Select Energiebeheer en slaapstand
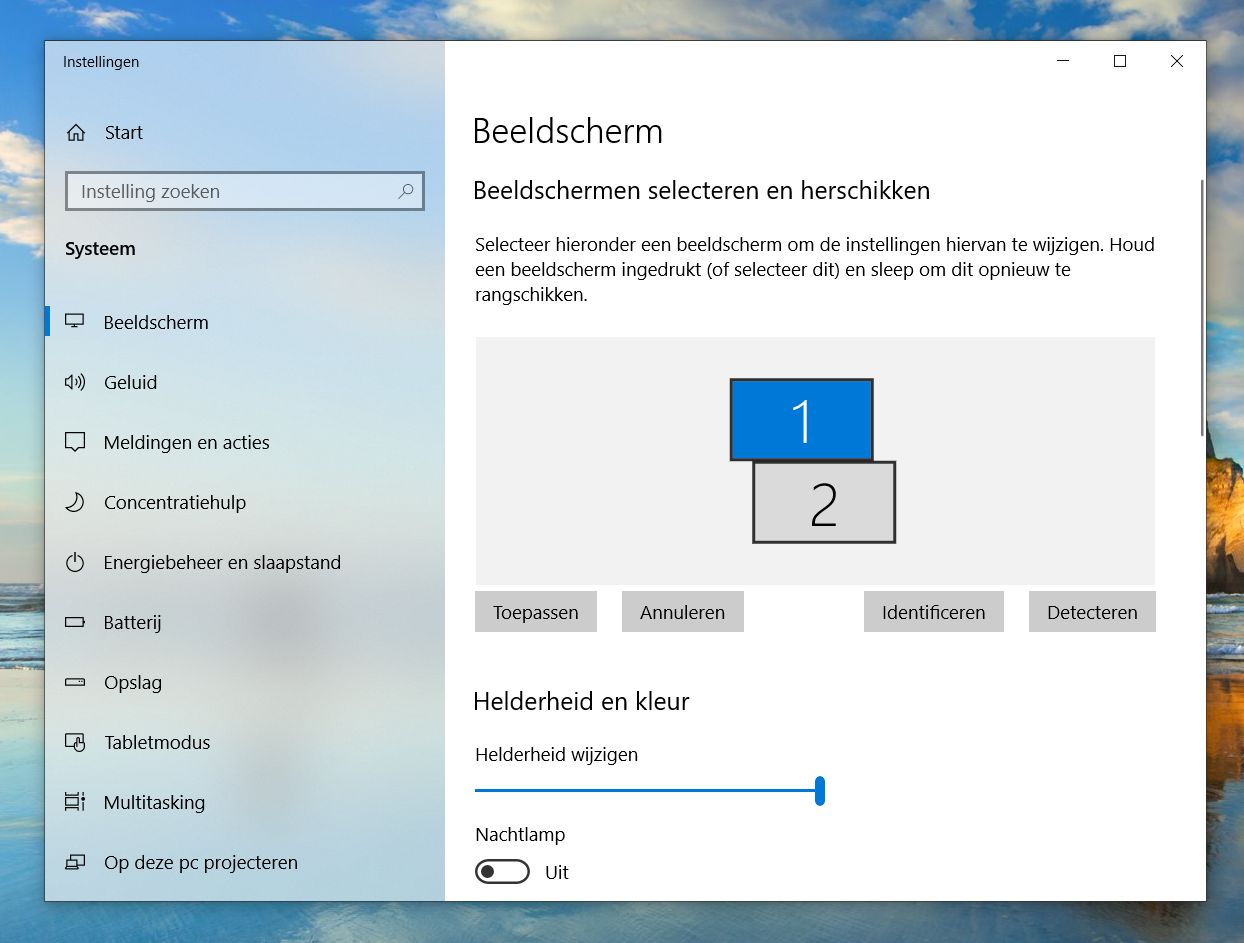Screen dimensions: 1244x943 pyautogui.click(x=75, y=562)
